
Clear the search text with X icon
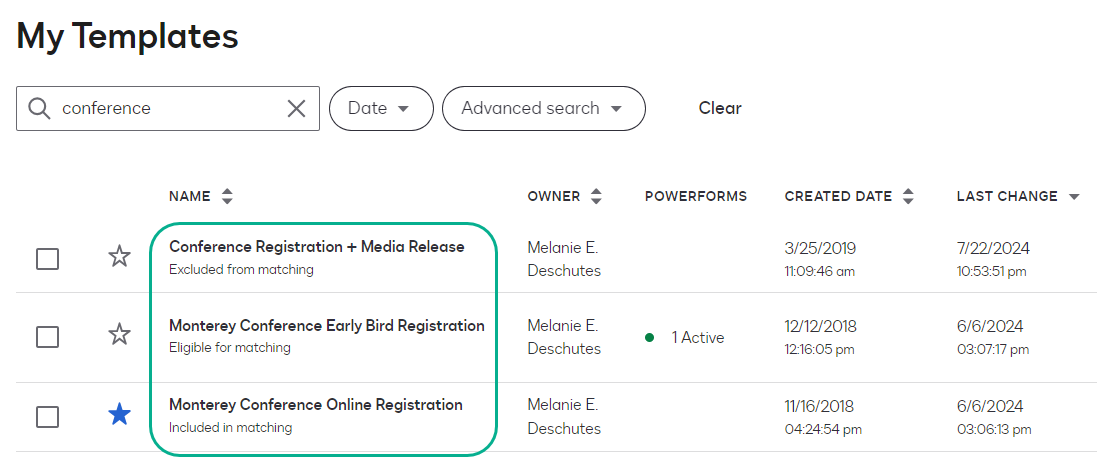point(297,108)
